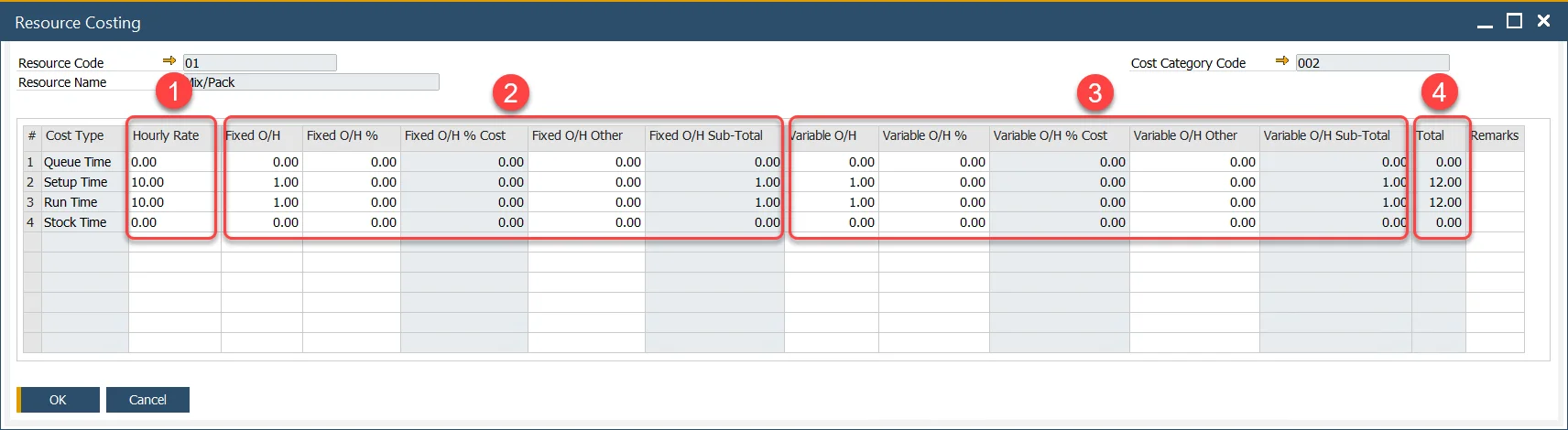Select the Setup Time row

pos(774,182)
